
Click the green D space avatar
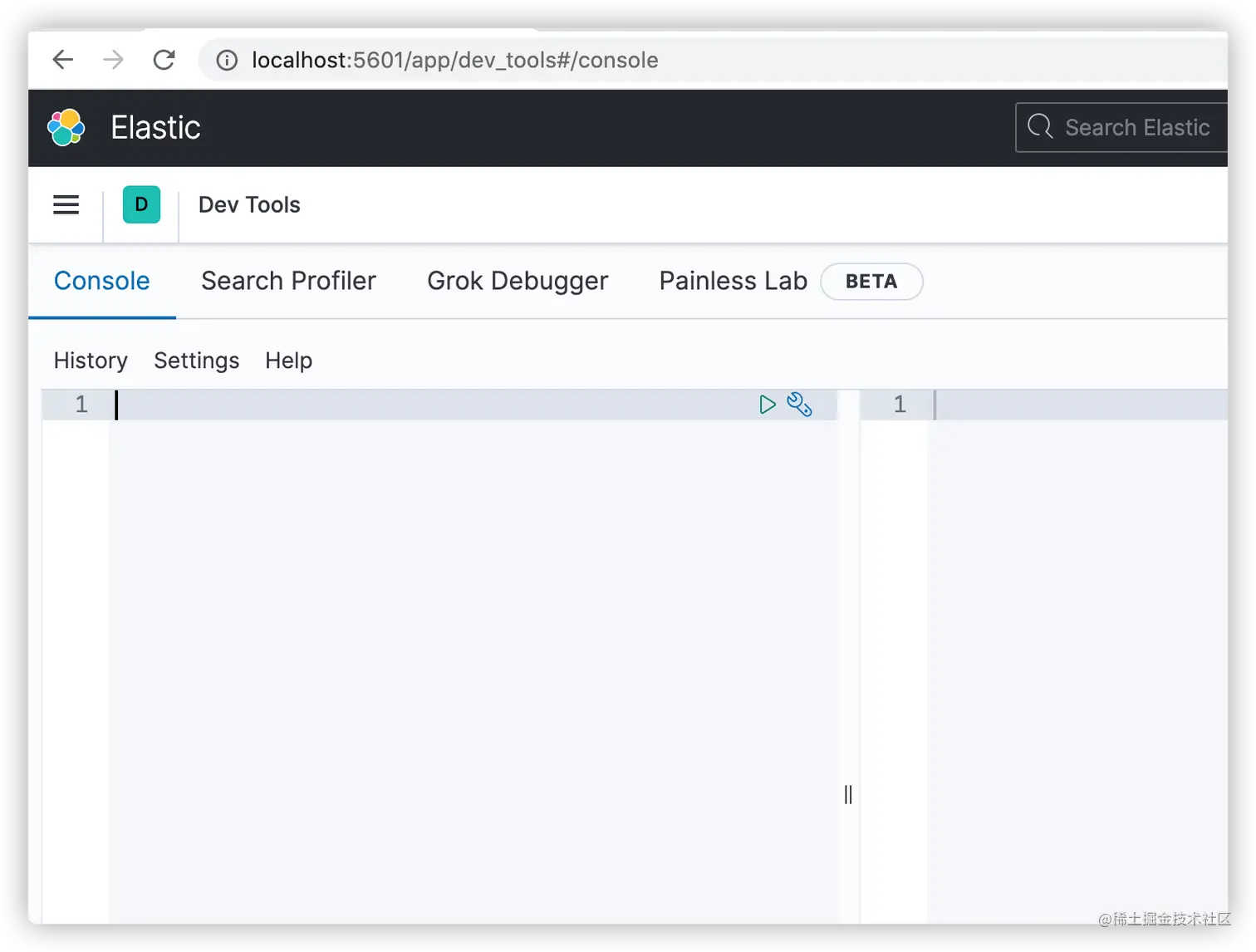[141, 204]
